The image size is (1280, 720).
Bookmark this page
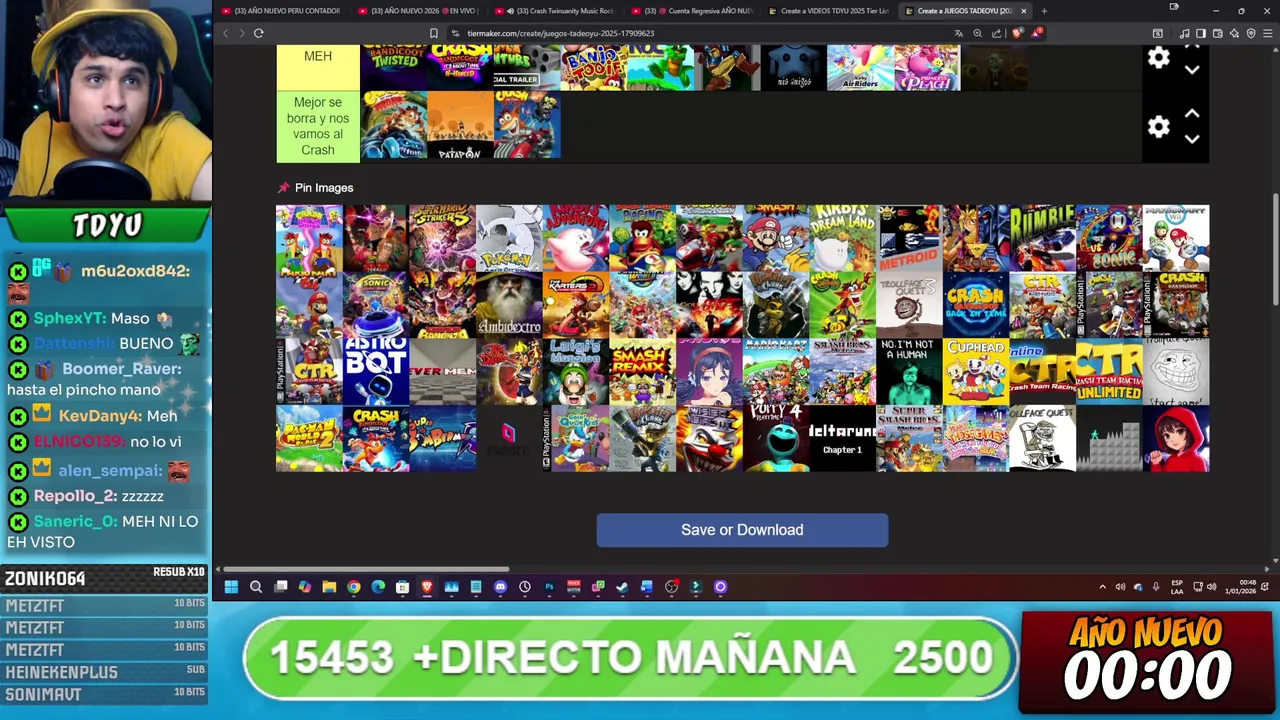point(434,33)
